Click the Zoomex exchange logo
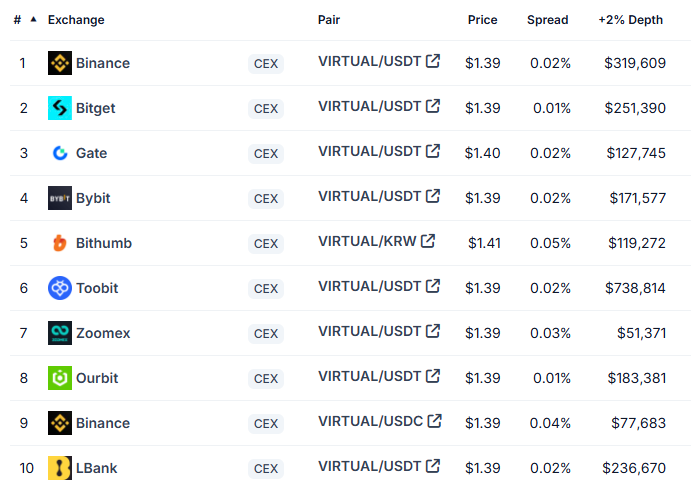 (x=60, y=333)
